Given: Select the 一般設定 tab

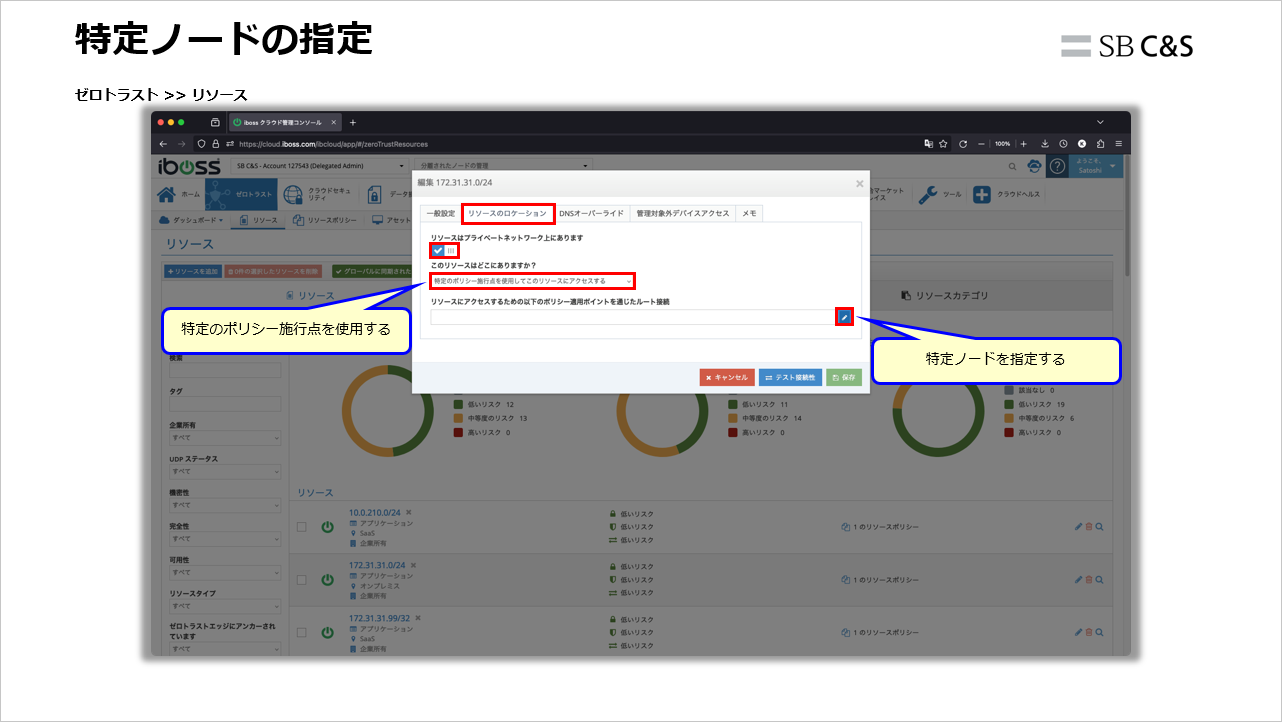Looking at the screenshot, I should tap(438, 213).
